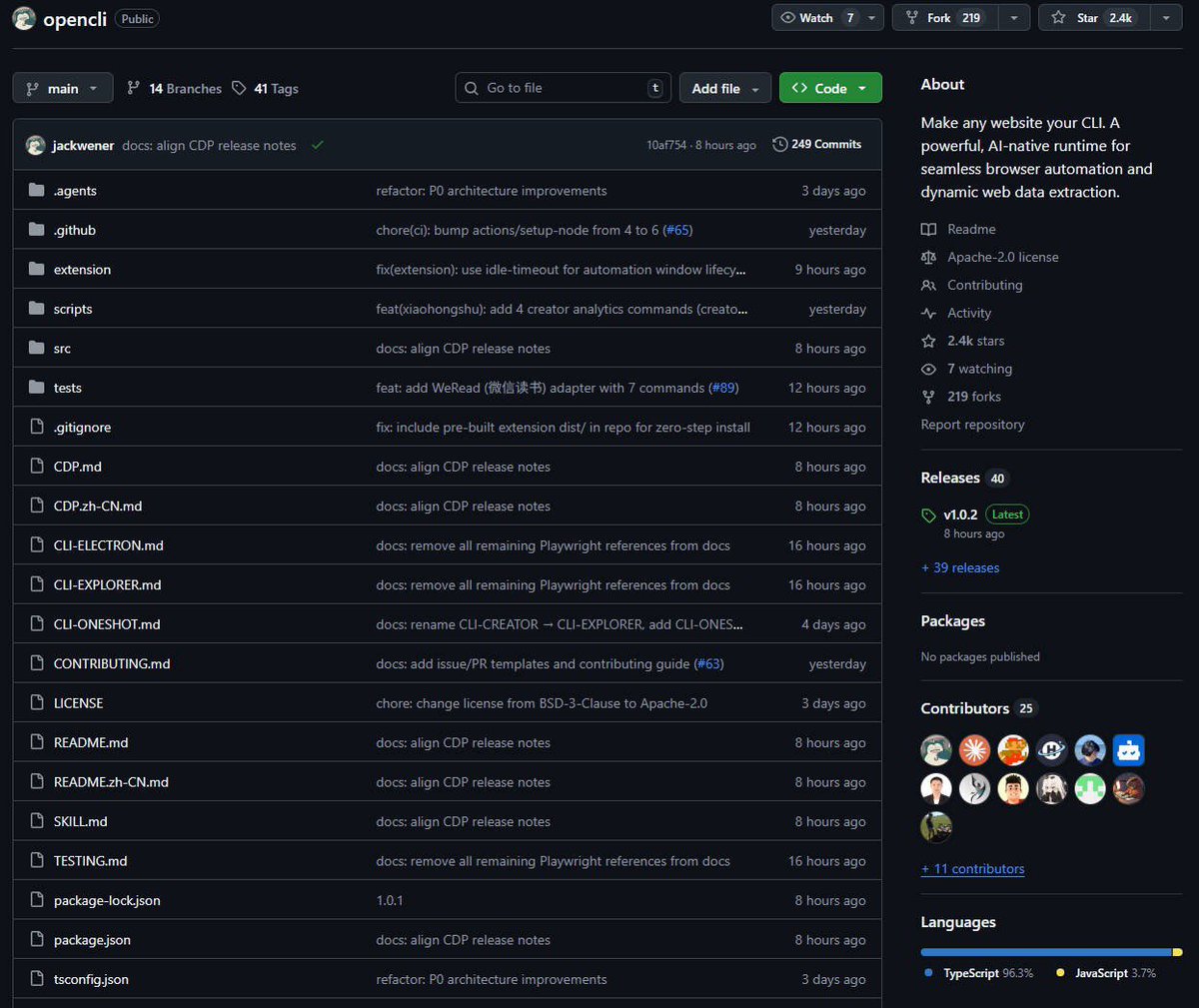
Task: Click the green pixel-pattern contributor avatar
Action: point(1090,788)
